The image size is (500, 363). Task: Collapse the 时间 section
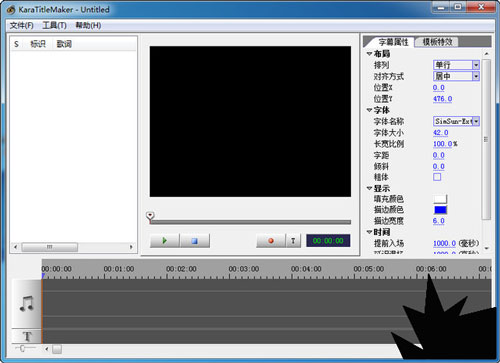[369, 232]
